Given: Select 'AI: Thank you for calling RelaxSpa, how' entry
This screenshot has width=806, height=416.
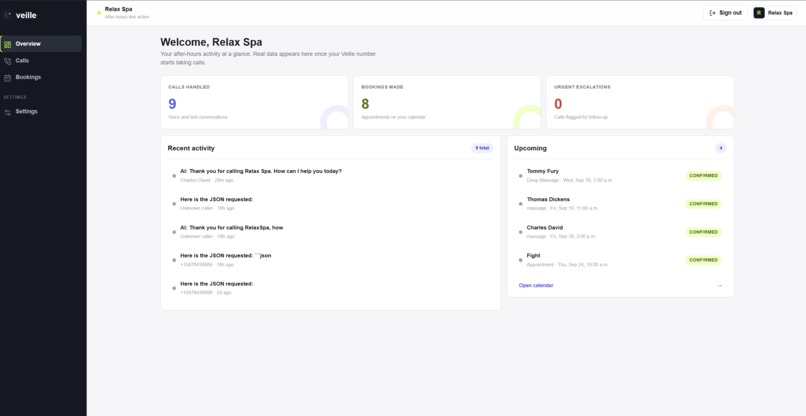Looking at the screenshot, I should tap(331, 232).
